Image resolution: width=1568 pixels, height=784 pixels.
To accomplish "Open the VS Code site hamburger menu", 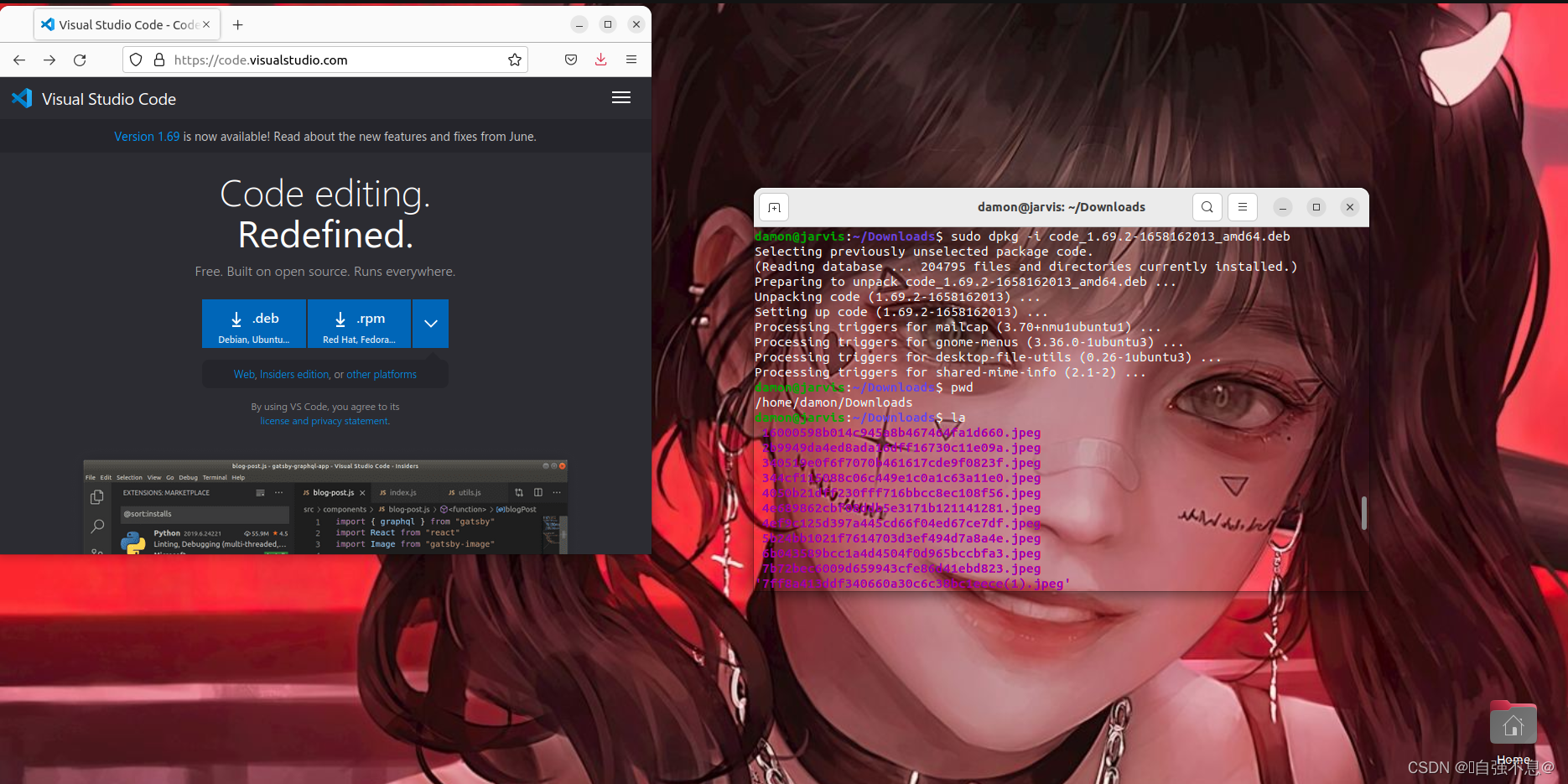I will click(621, 98).
